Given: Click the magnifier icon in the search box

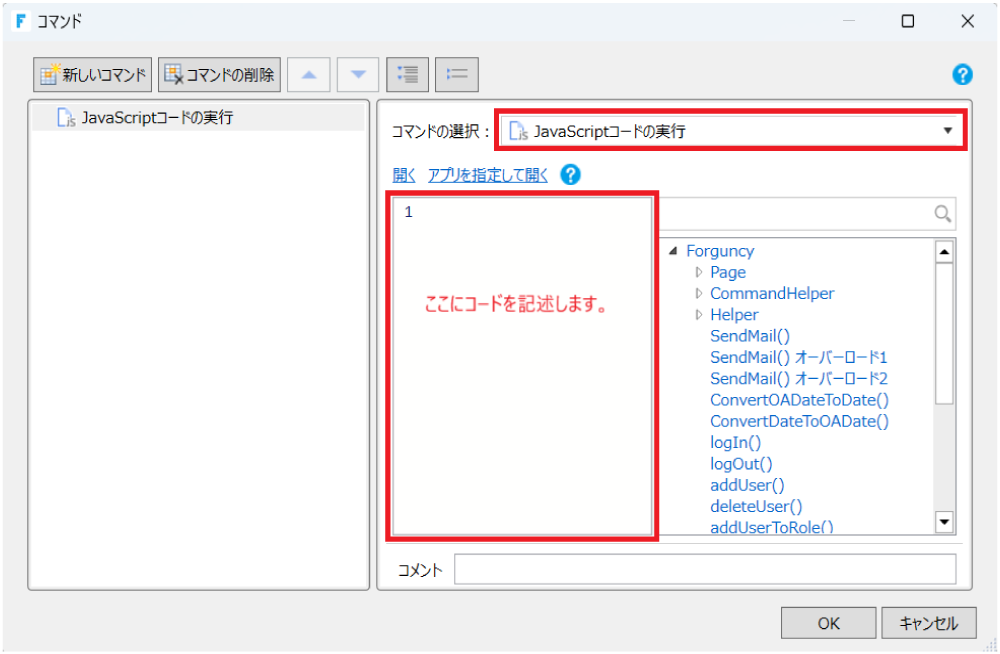Looking at the screenshot, I should click(941, 213).
